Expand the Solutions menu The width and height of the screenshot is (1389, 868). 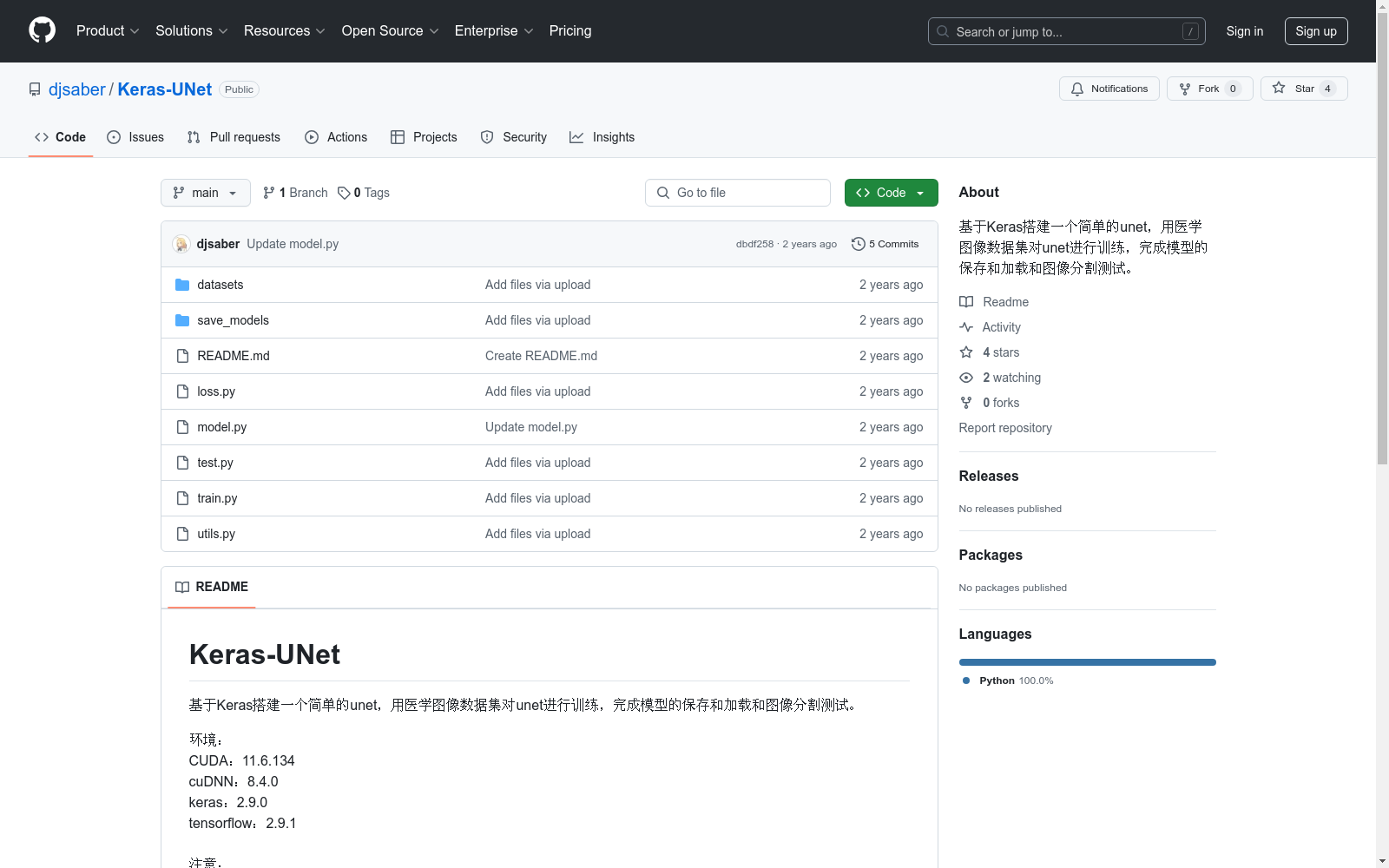192,30
